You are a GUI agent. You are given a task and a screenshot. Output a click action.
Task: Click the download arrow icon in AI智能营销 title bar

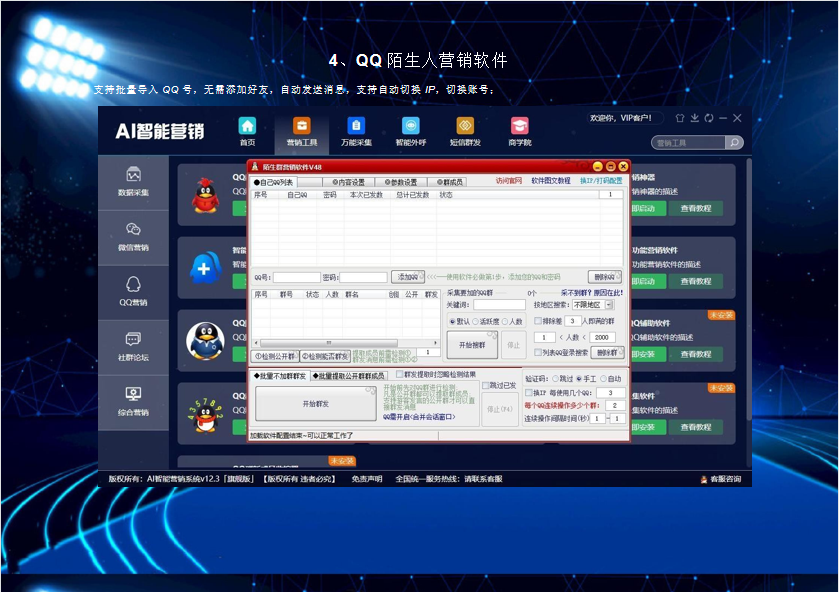pyautogui.click(x=695, y=118)
